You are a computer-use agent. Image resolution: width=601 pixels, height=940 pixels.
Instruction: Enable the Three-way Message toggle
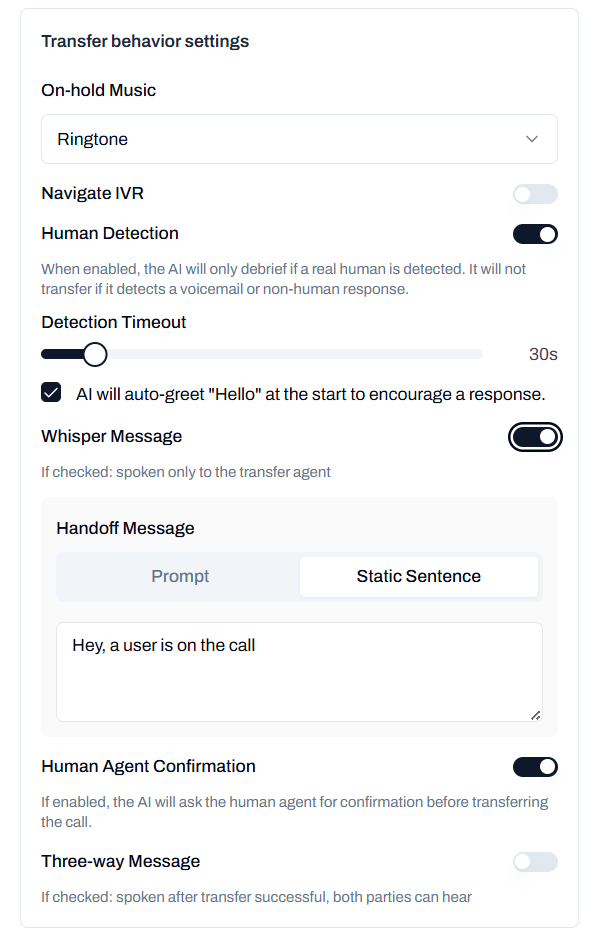[534, 861]
